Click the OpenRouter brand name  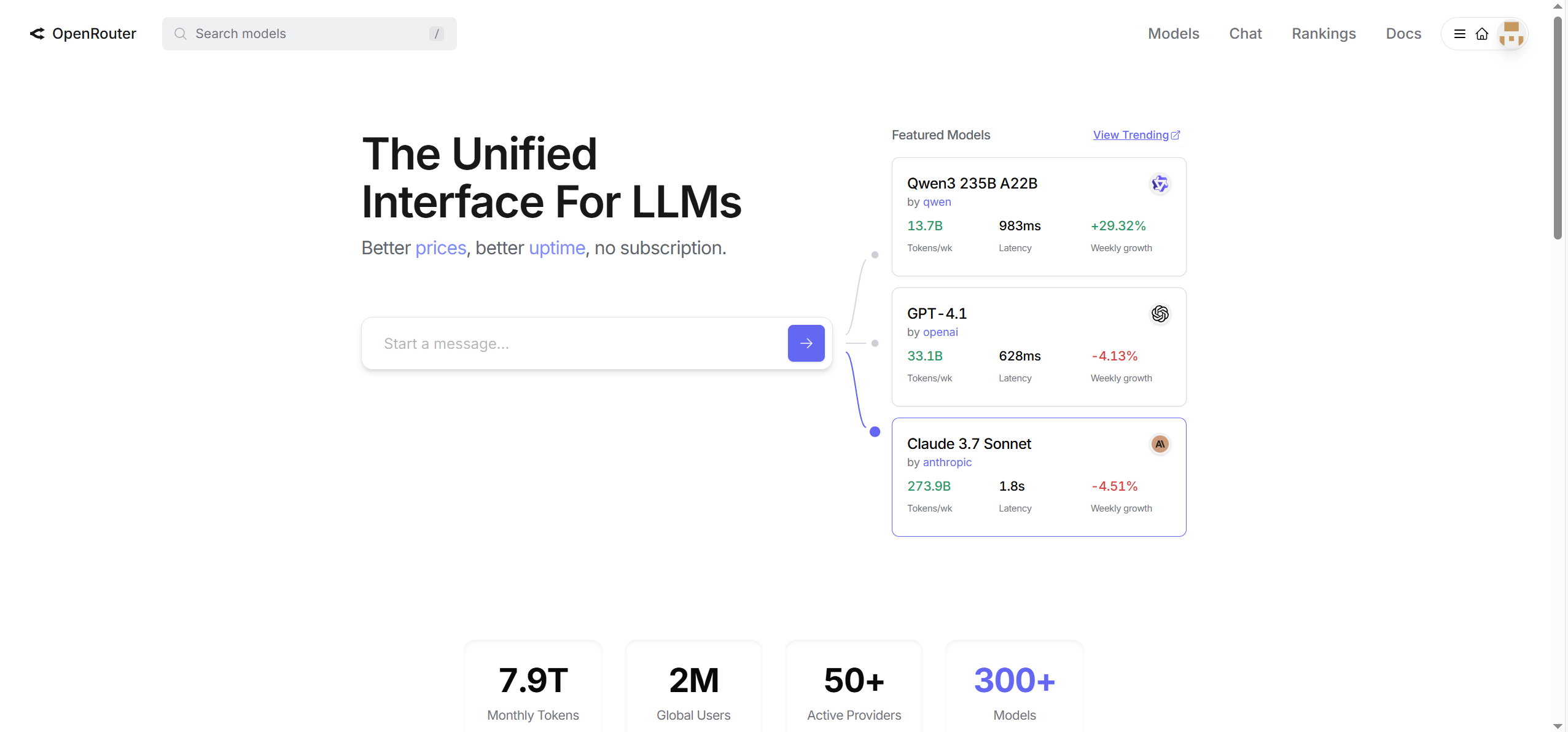(94, 34)
